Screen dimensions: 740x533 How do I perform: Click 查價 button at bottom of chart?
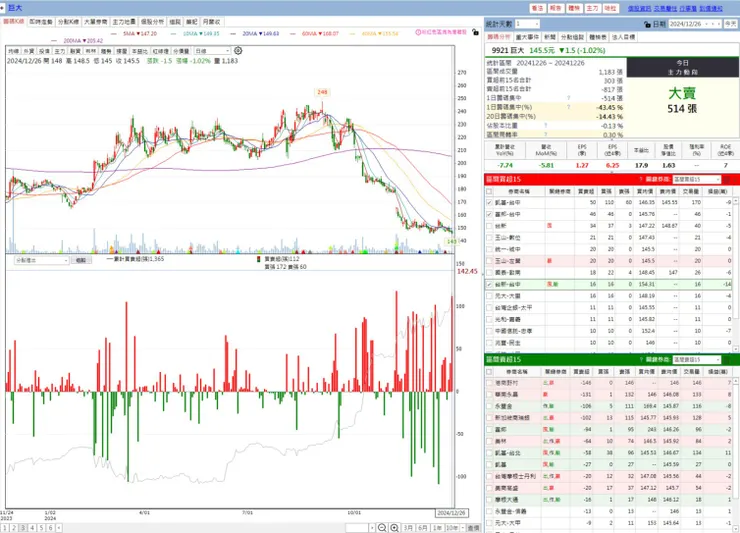pyautogui.click(x=473, y=528)
